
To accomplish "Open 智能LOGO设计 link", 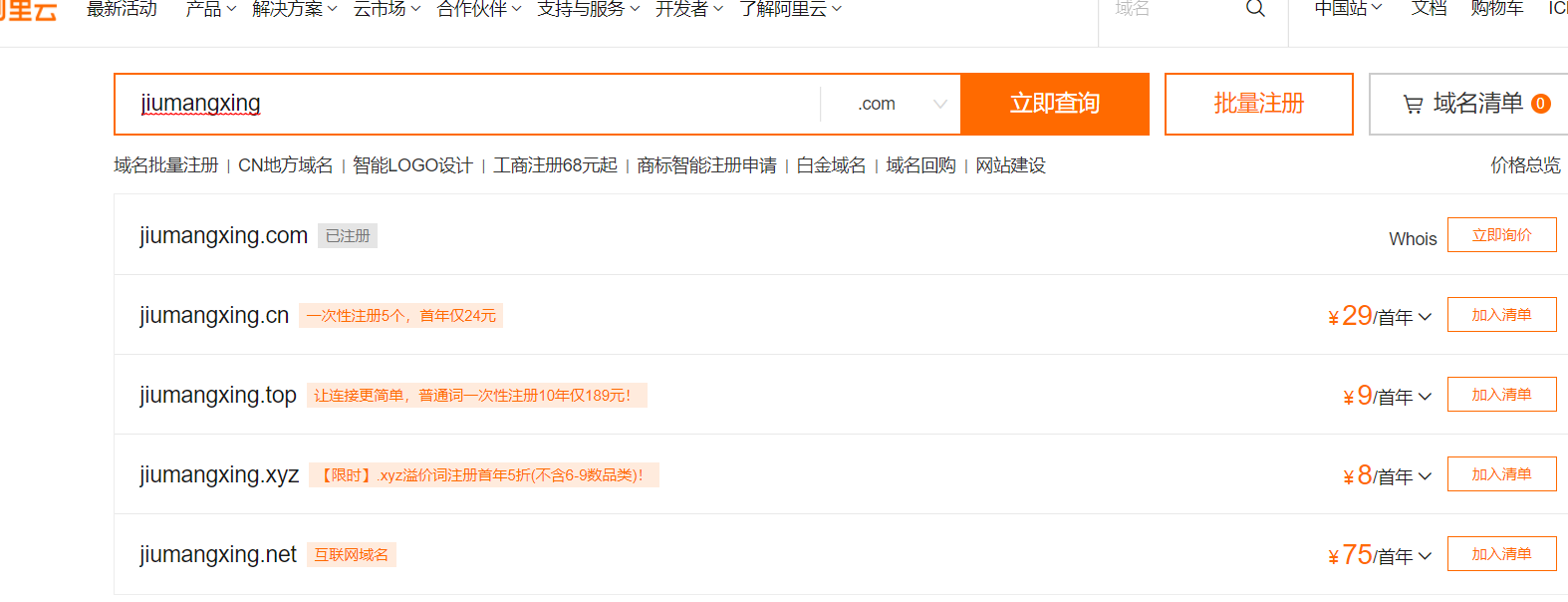I will pyautogui.click(x=413, y=165).
